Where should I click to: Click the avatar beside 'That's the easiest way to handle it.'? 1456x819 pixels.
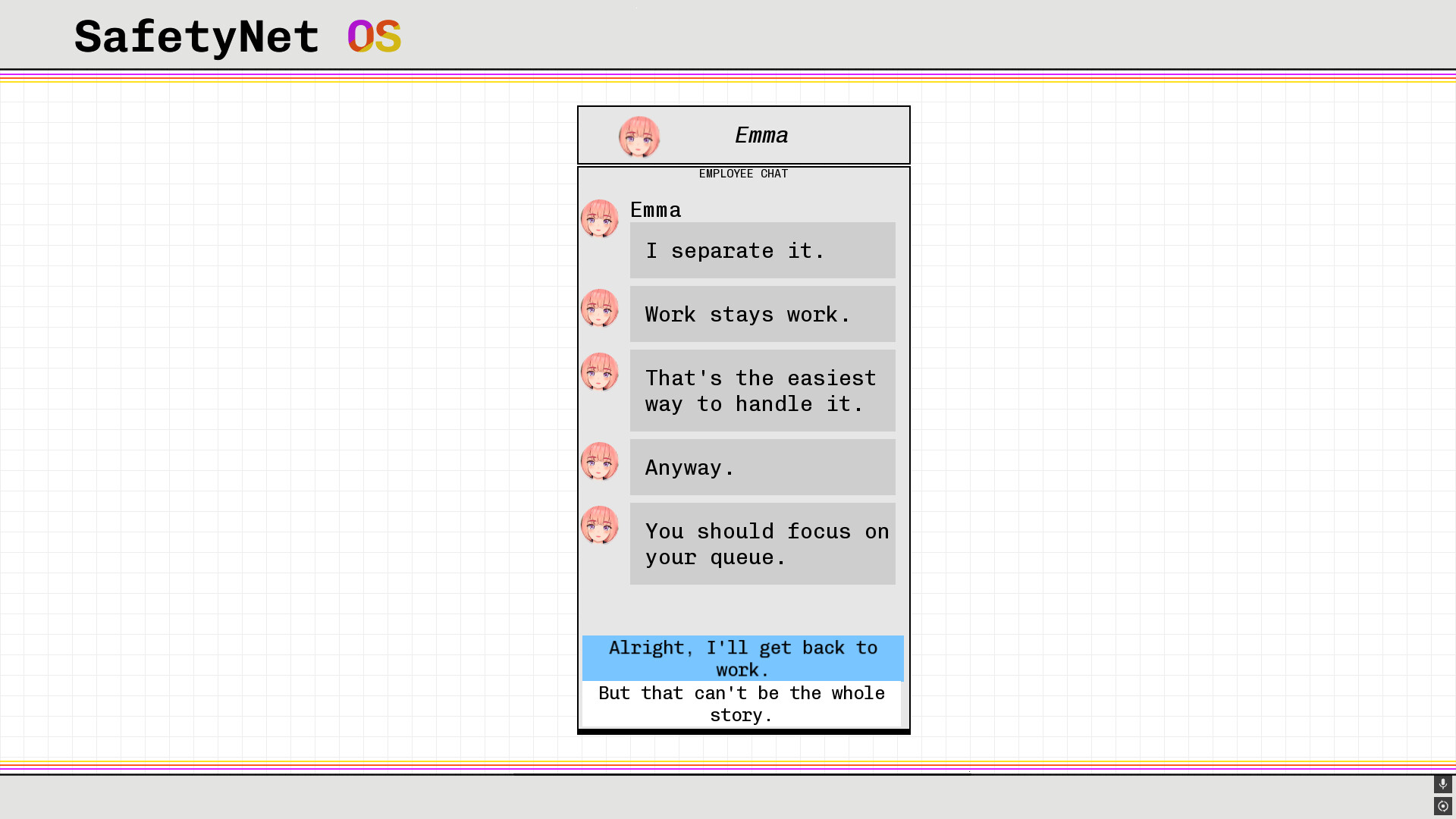(600, 372)
